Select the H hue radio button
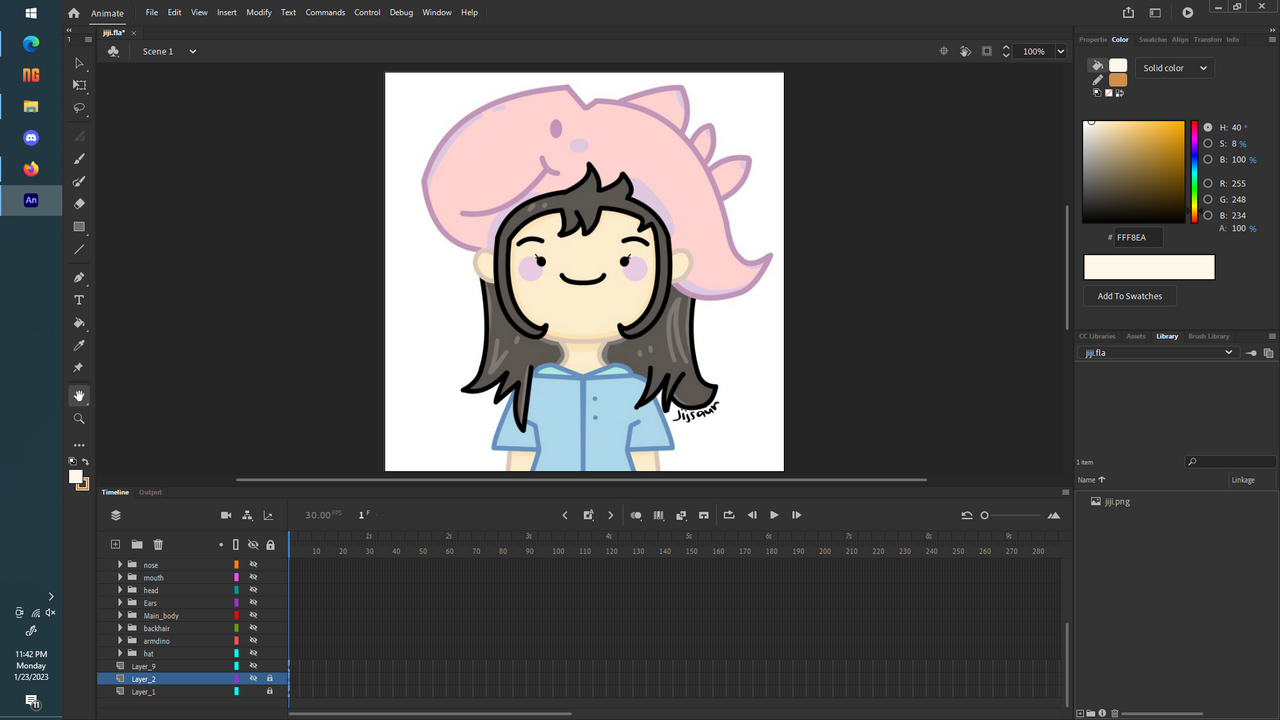 point(1208,128)
